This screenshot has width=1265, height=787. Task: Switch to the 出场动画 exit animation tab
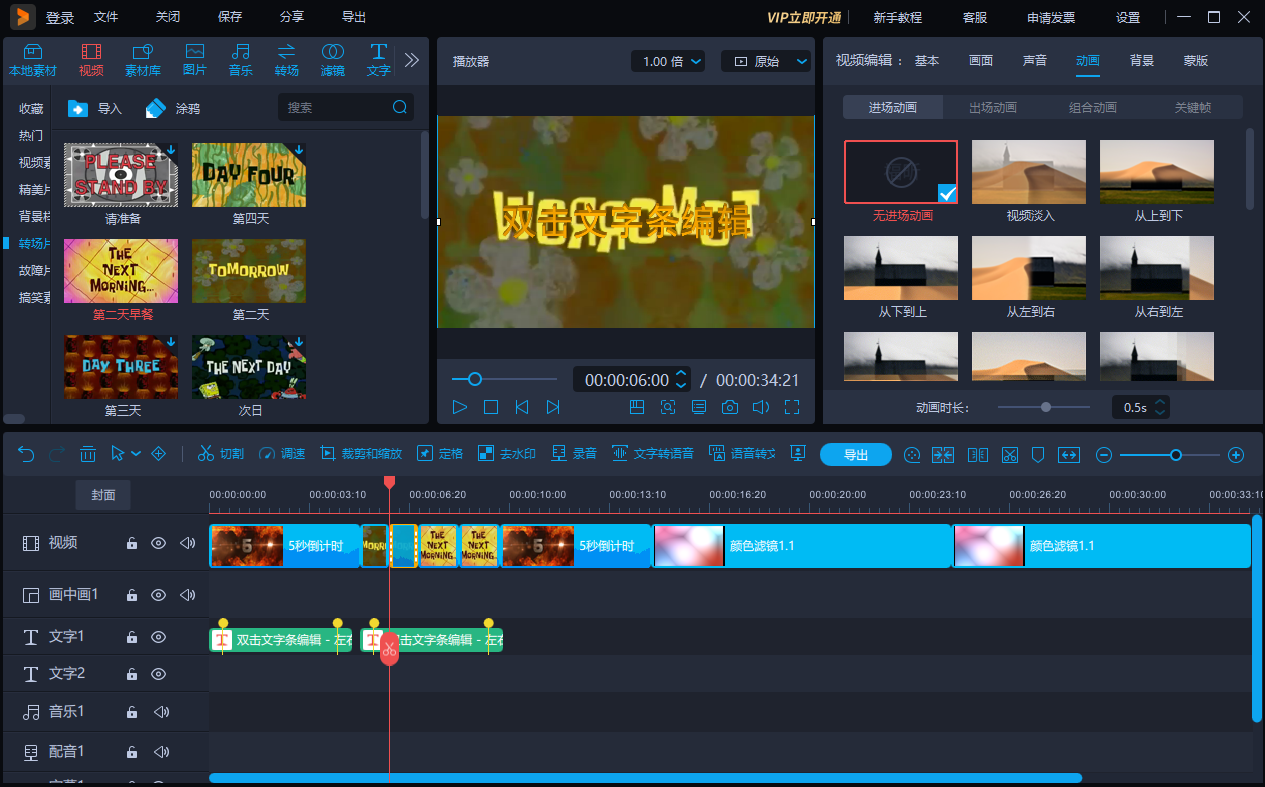tap(992, 106)
